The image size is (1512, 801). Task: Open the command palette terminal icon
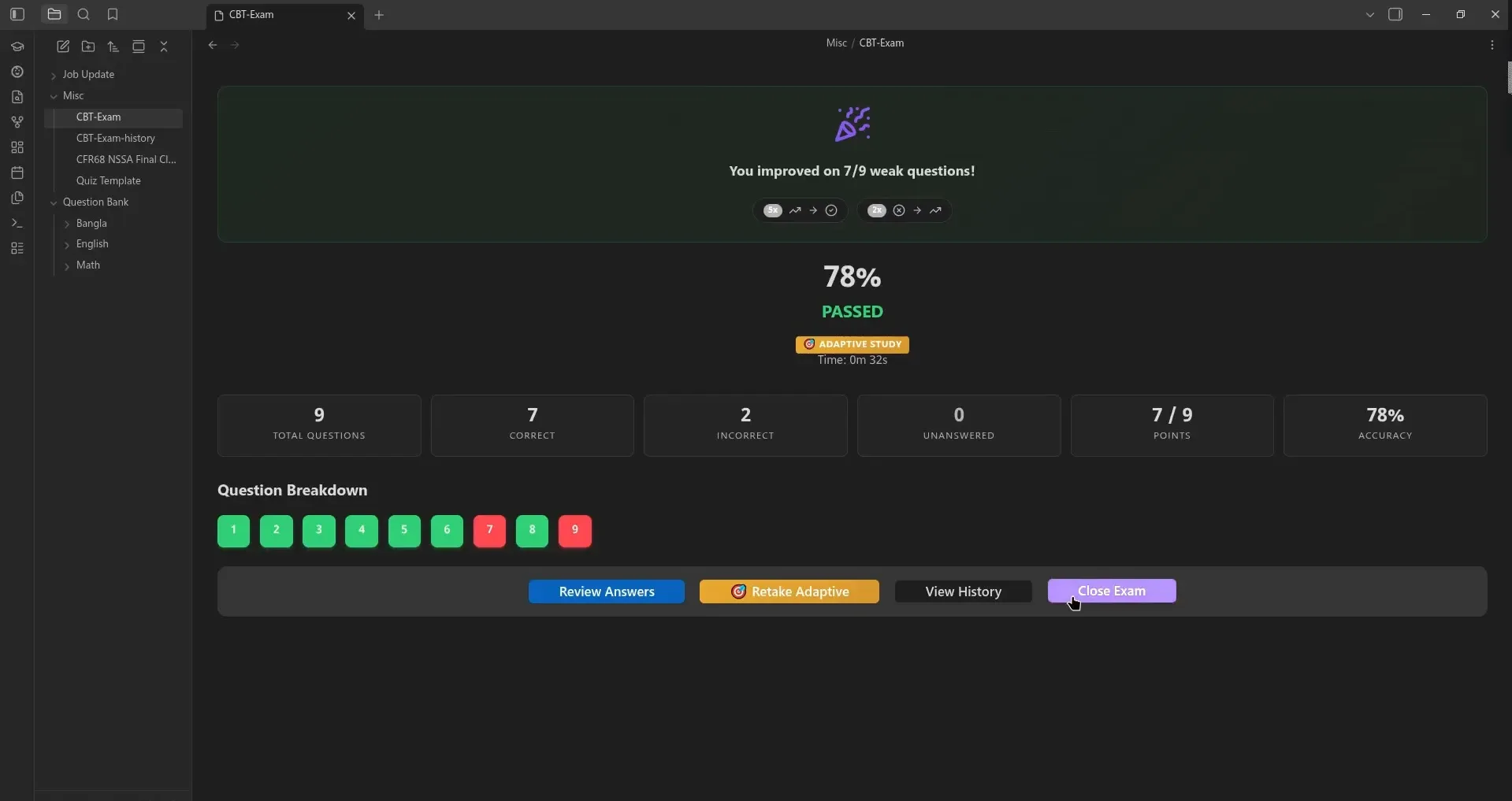(x=17, y=223)
